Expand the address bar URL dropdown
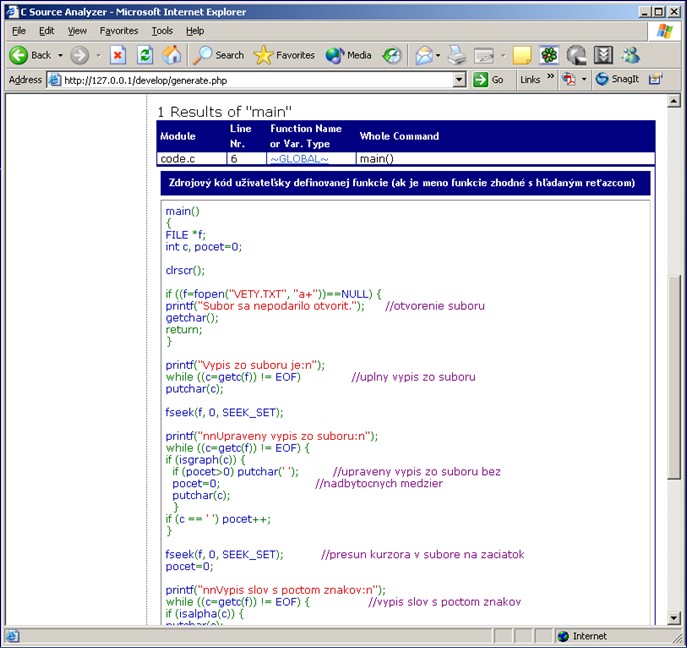Viewport: 687px width, 648px height. coord(459,79)
